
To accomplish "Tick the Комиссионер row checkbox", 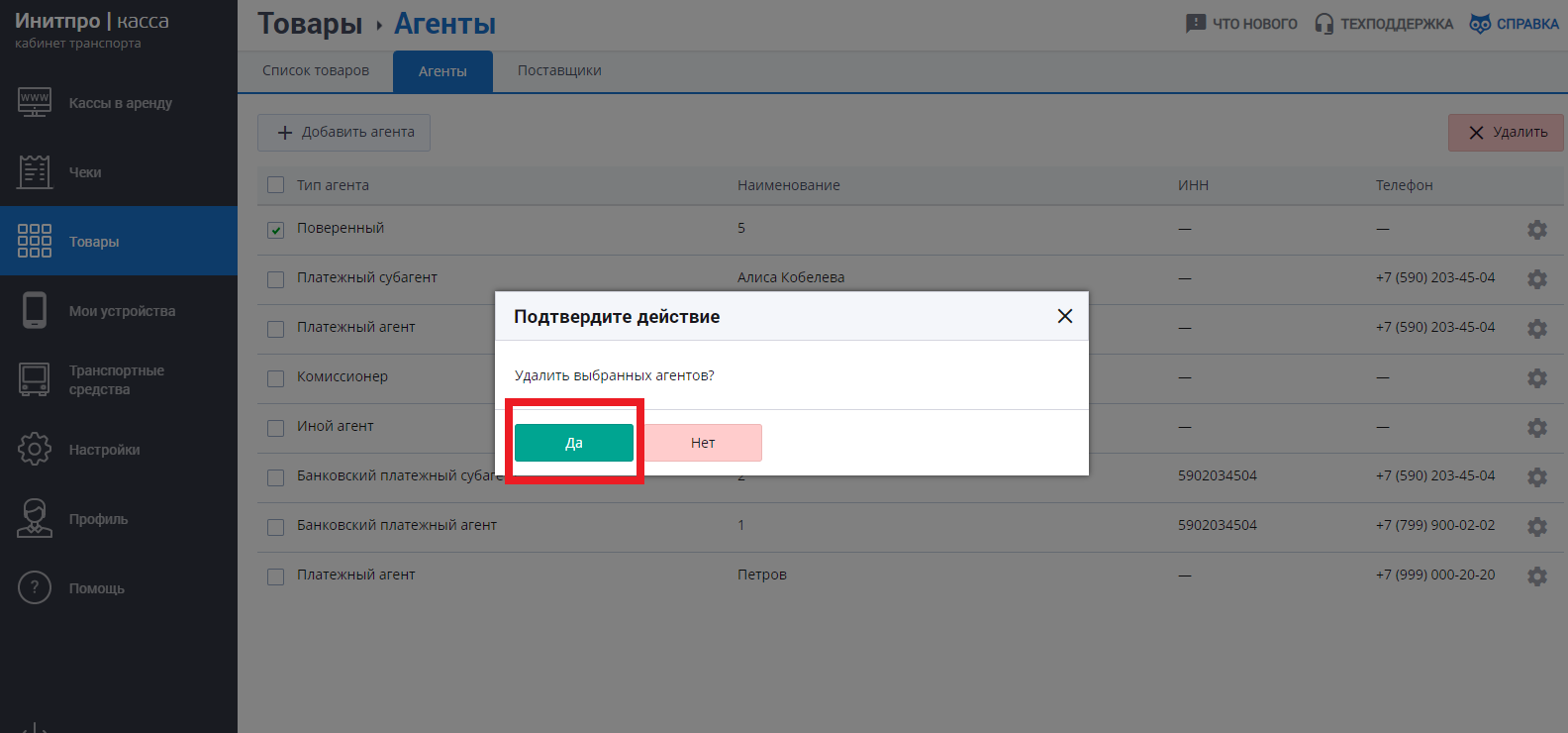I will (x=276, y=378).
